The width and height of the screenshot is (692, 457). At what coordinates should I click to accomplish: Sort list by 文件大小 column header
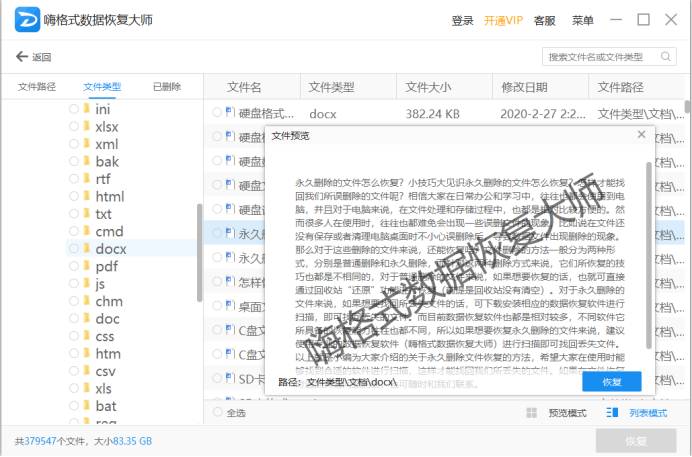click(x=430, y=87)
